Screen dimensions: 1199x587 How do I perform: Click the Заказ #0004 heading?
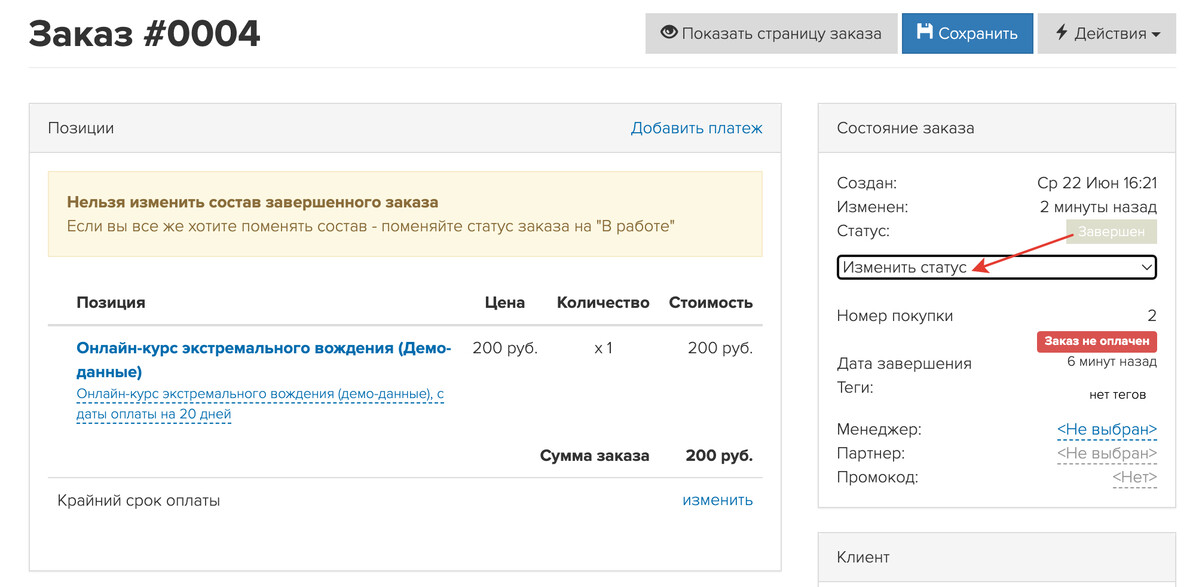(145, 33)
